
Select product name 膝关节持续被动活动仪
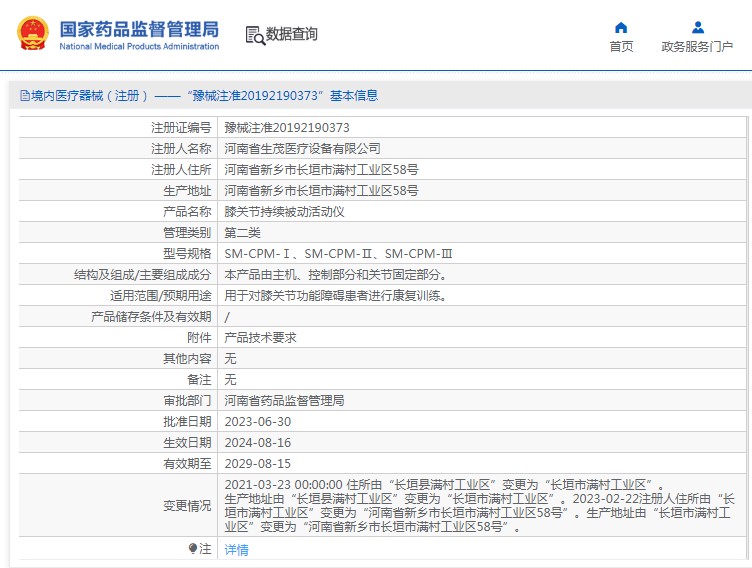[284, 212]
